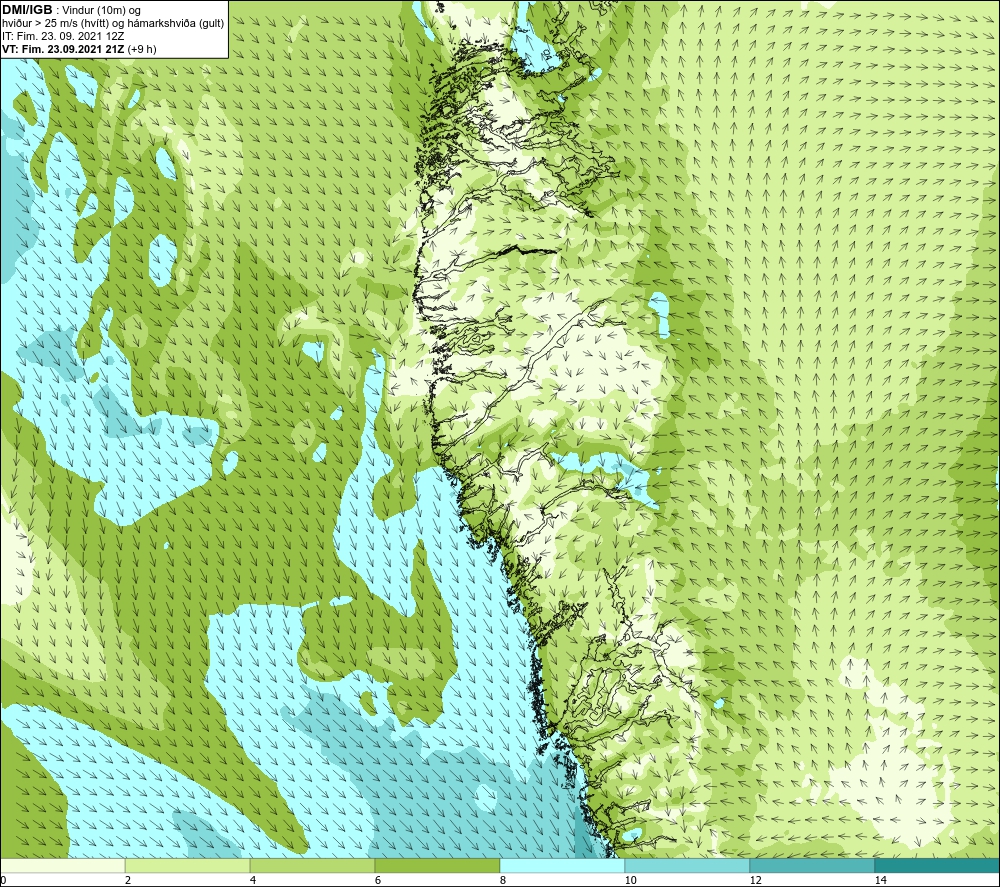Click the "DMI/IGB : Vindur (10m) og" title line
This screenshot has height=887, width=1000.
(x=71, y=10)
